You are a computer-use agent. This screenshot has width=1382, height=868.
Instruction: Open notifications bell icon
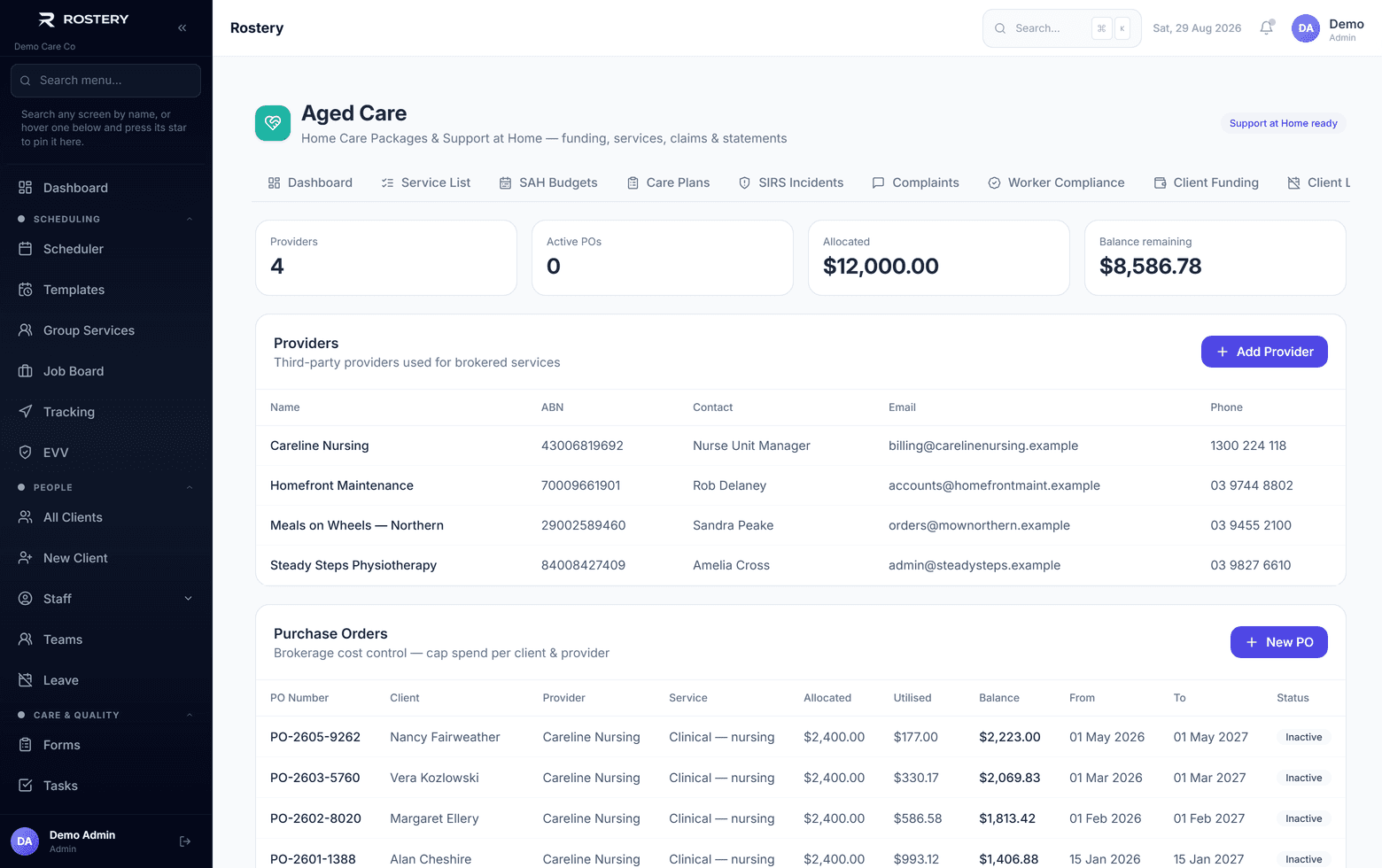point(1267,27)
